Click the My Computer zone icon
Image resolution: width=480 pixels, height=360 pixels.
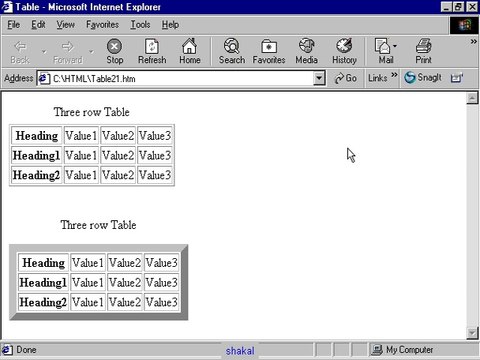(377, 350)
